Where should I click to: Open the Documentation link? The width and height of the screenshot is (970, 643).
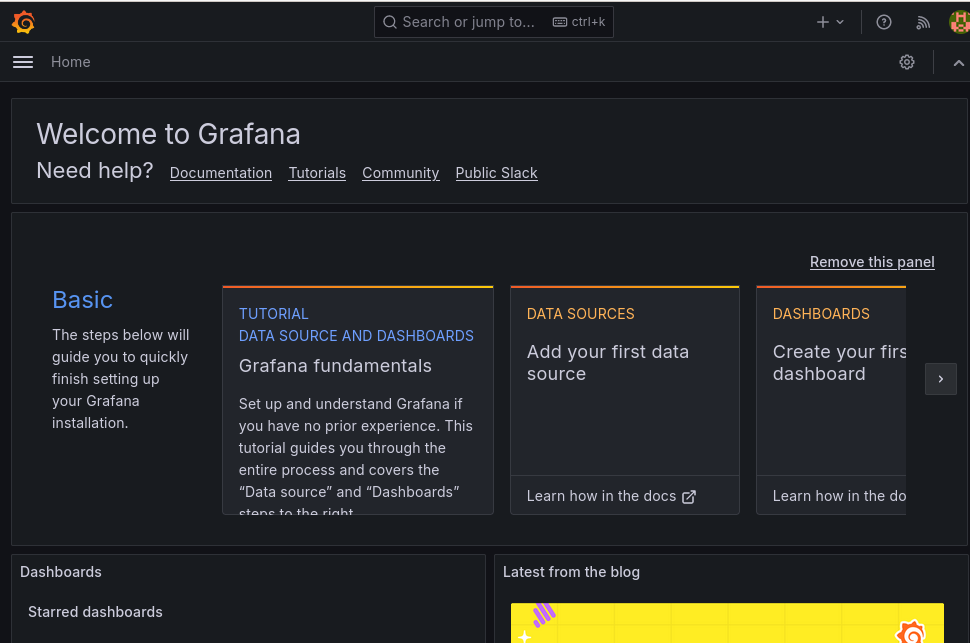pyautogui.click(x=221, y=173)
